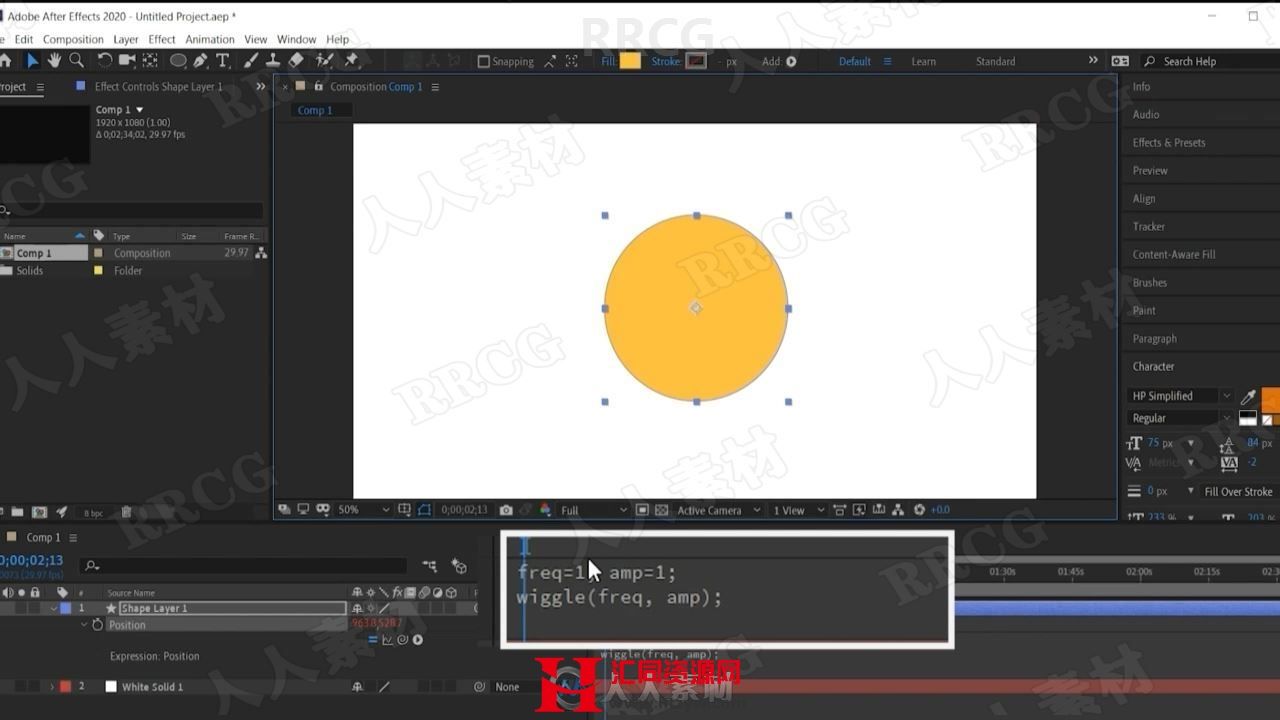The height and width of the screenshot is (720, 1280).
Task: Switch to the Learn workspace
Action: [923, 61]
